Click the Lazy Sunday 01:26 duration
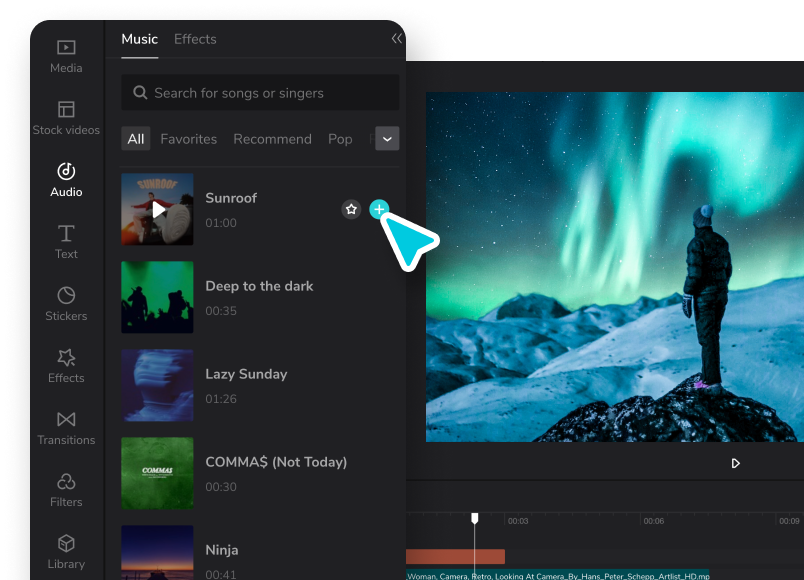This screenshot has width=804, height=580. tap(221, 399)
